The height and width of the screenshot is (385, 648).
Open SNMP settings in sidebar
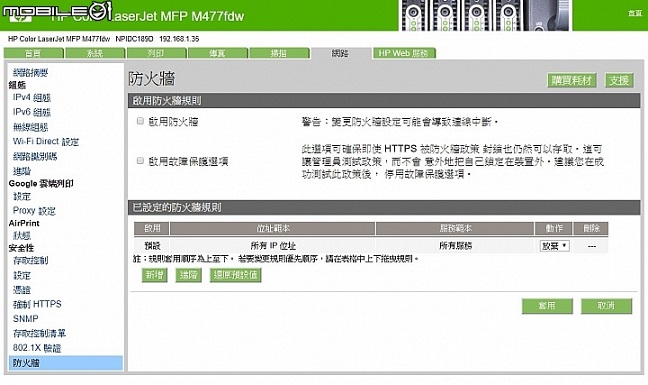(x=26, y=319)
